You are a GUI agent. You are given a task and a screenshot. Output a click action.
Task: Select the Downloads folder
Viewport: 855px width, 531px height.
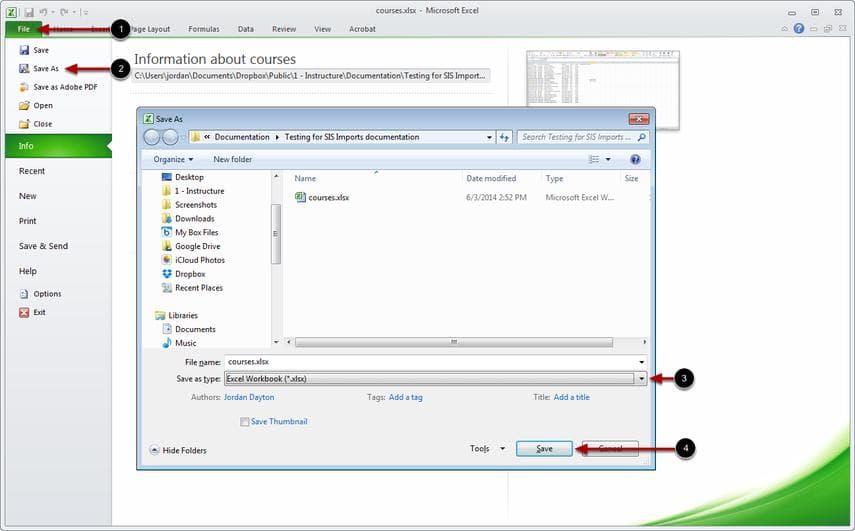188,219
